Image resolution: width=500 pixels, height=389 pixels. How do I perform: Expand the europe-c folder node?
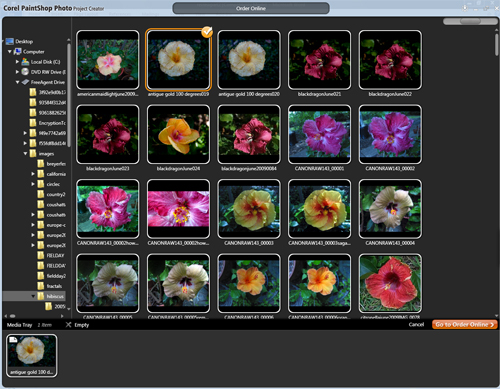pyautogui.click(x=33, y=225)
